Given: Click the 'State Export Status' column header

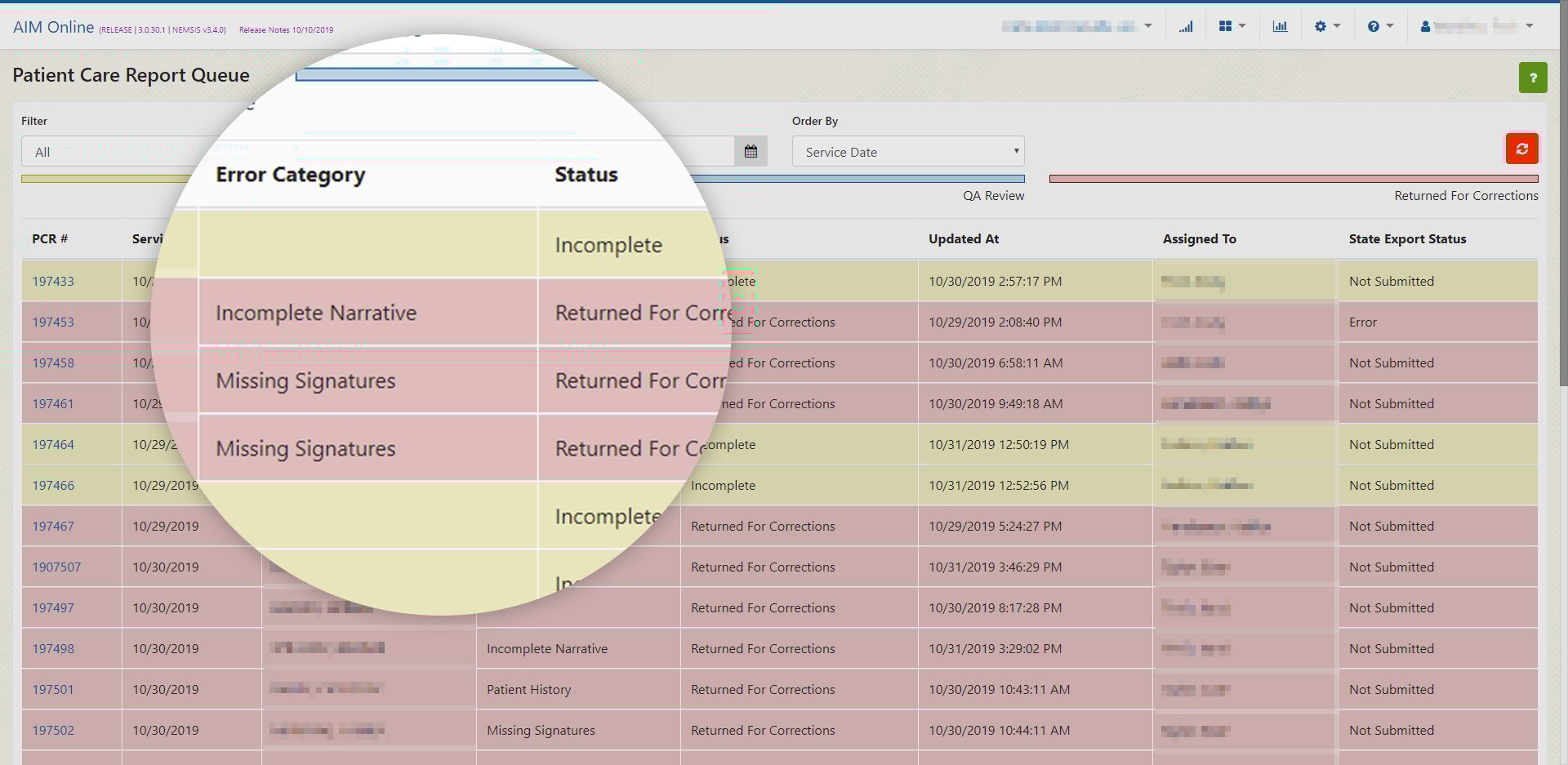Looking at the screenshot, I should (x=1406, y=238).
